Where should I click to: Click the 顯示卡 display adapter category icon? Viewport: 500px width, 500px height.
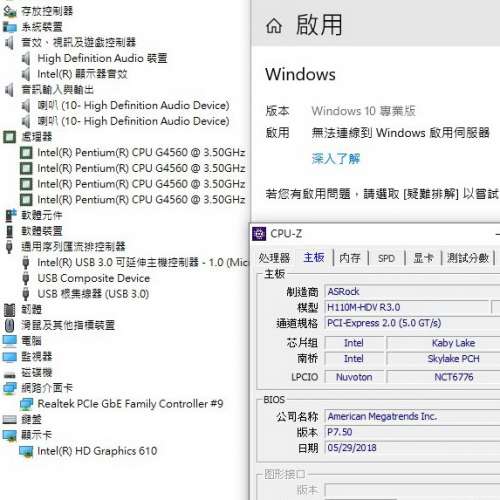click(9, 435)
